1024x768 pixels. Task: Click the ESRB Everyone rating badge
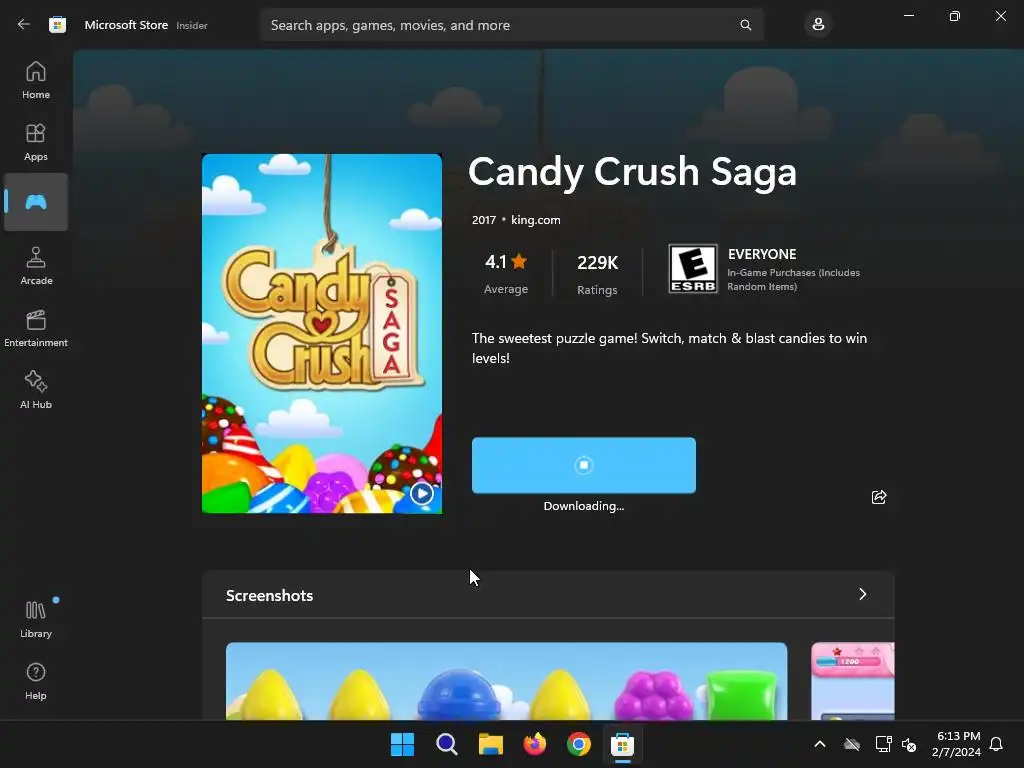click(x=693, y=268)
